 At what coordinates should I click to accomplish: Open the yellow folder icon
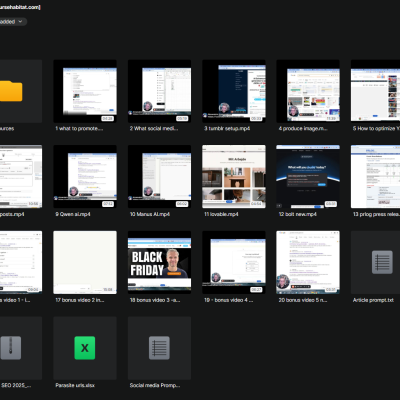point(11,91)
